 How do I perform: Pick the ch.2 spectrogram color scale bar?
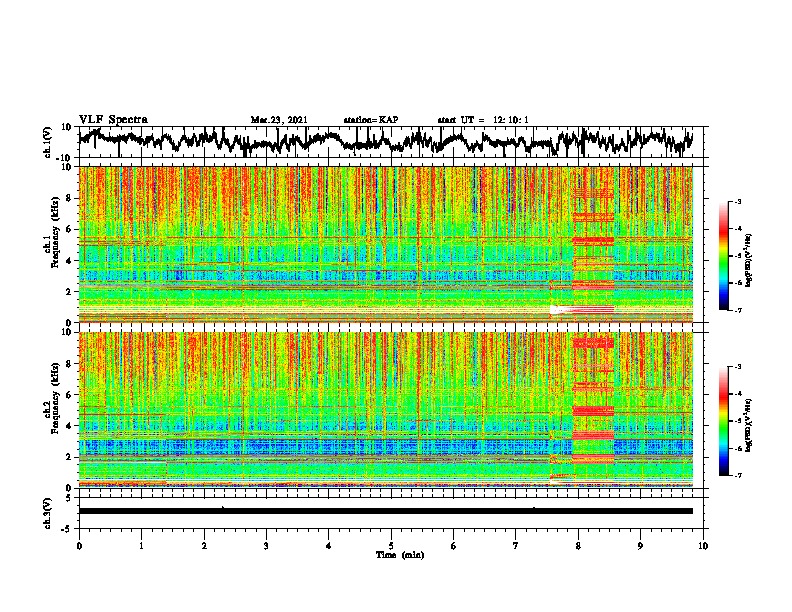point(724,421)
